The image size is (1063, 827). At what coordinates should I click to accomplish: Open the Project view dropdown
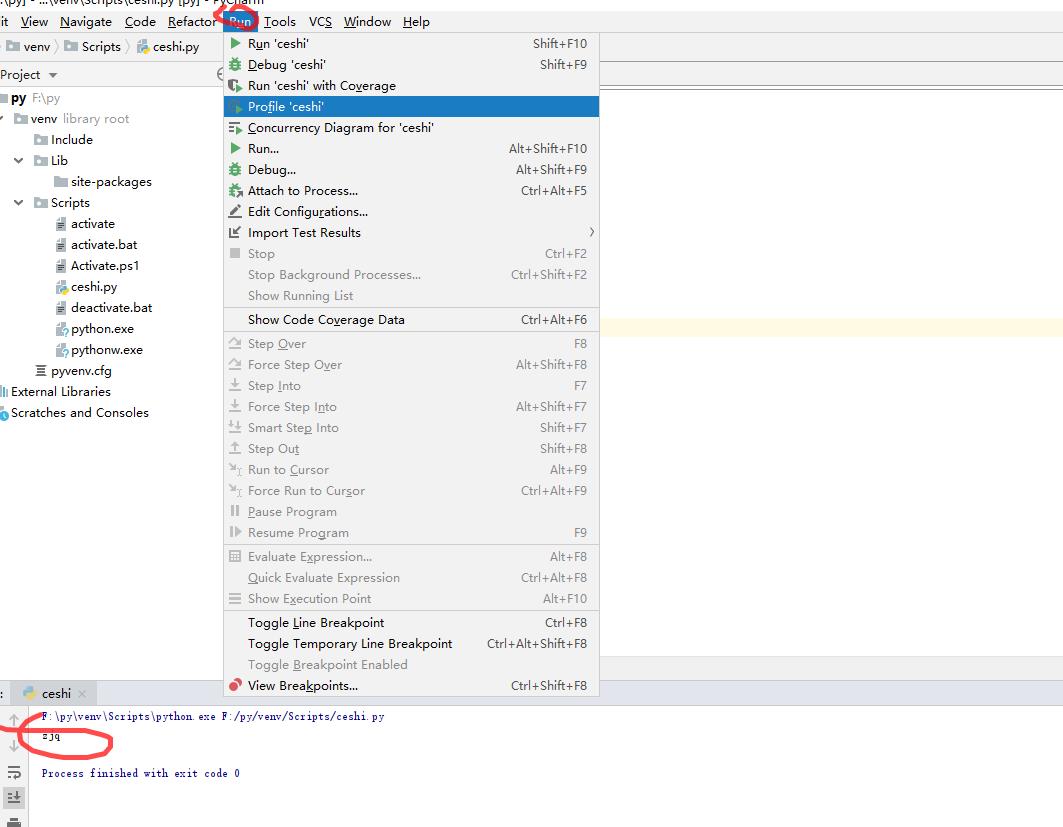point(53,75)
